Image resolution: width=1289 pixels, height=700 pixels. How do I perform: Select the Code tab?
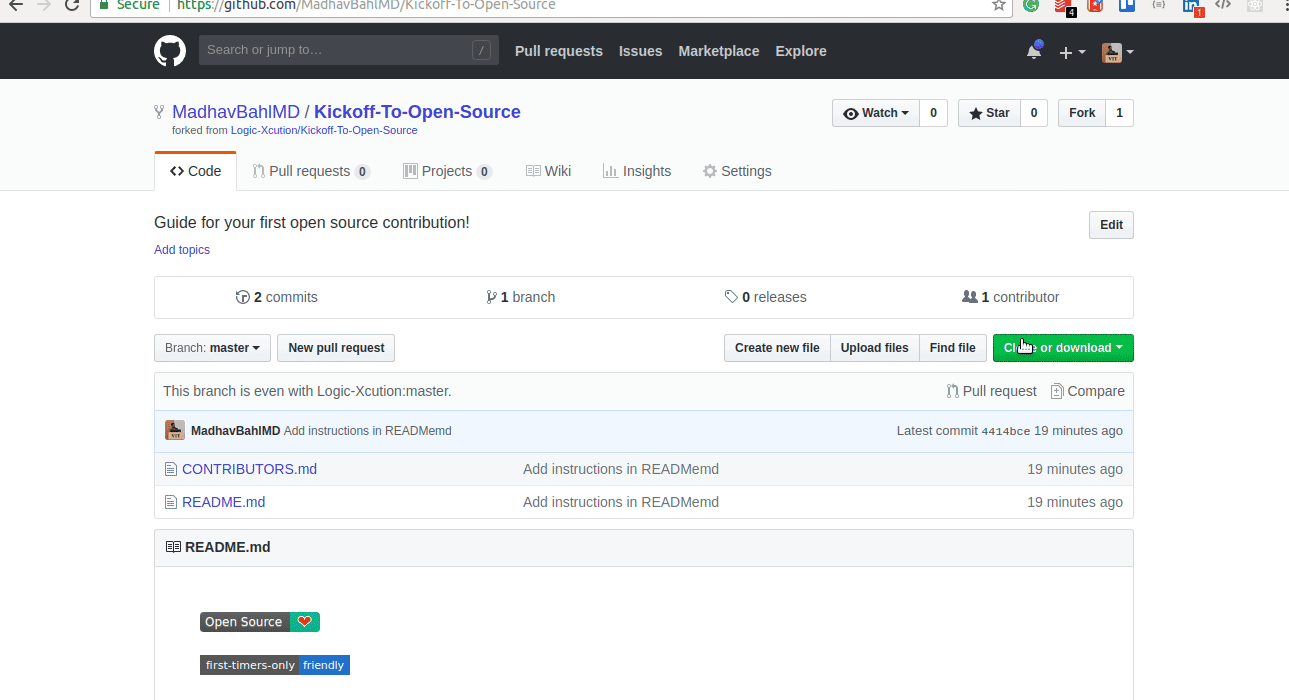(196, 171)
